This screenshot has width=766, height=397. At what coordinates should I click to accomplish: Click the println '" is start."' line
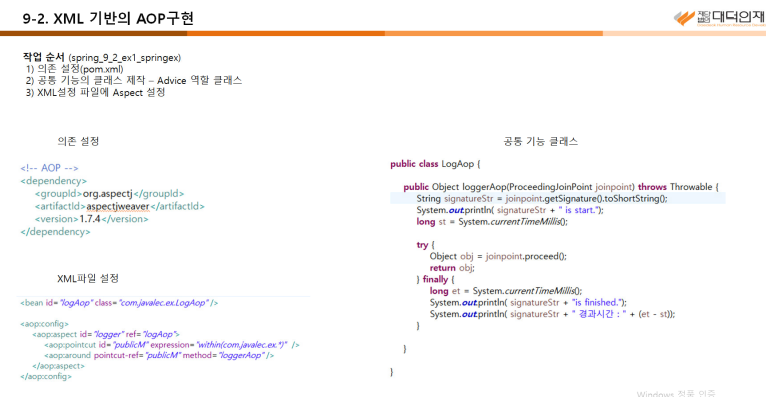tap(510, 210)
